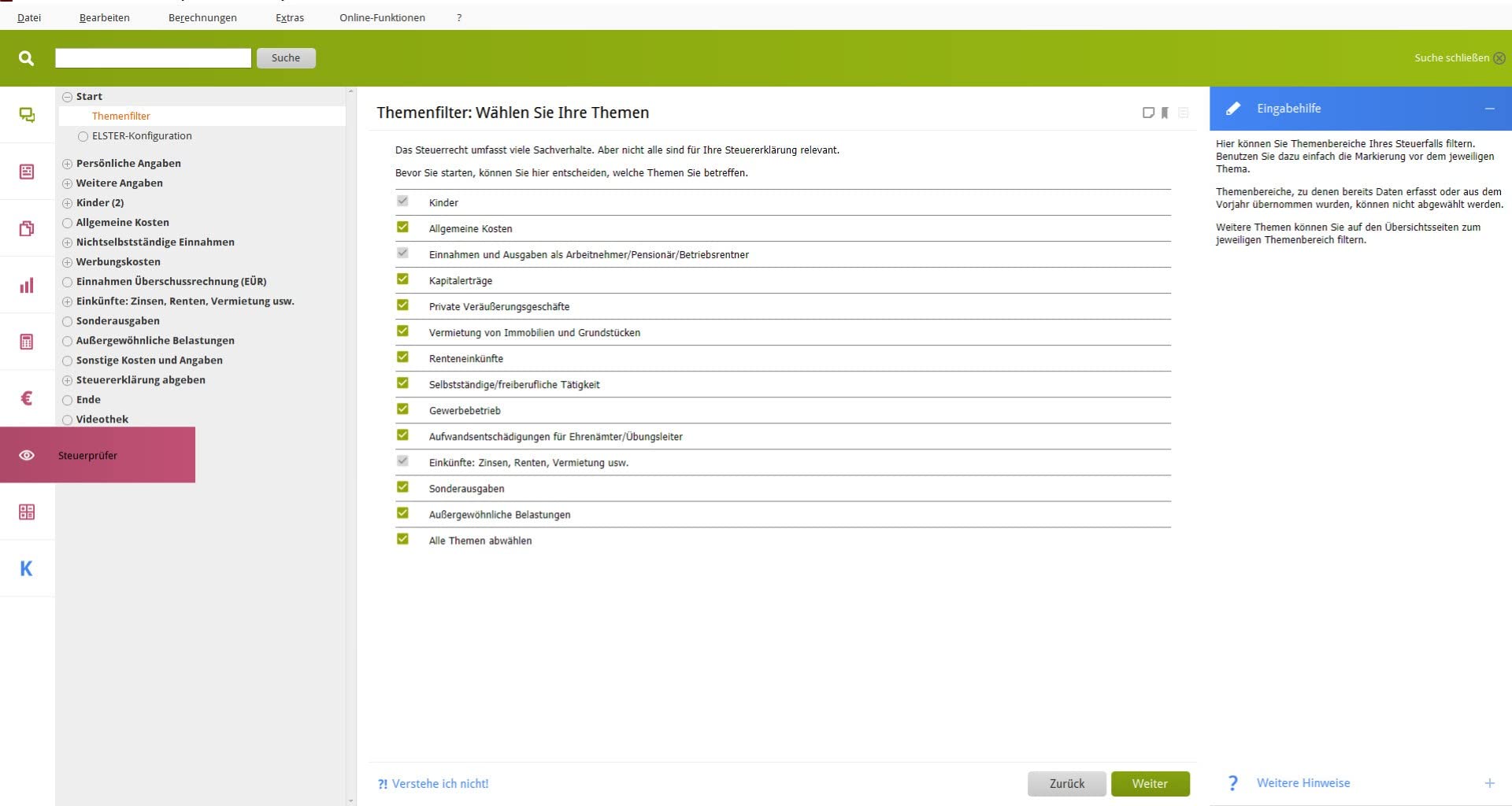
Task: Click the Weiter button
Action: [1150, 784]
